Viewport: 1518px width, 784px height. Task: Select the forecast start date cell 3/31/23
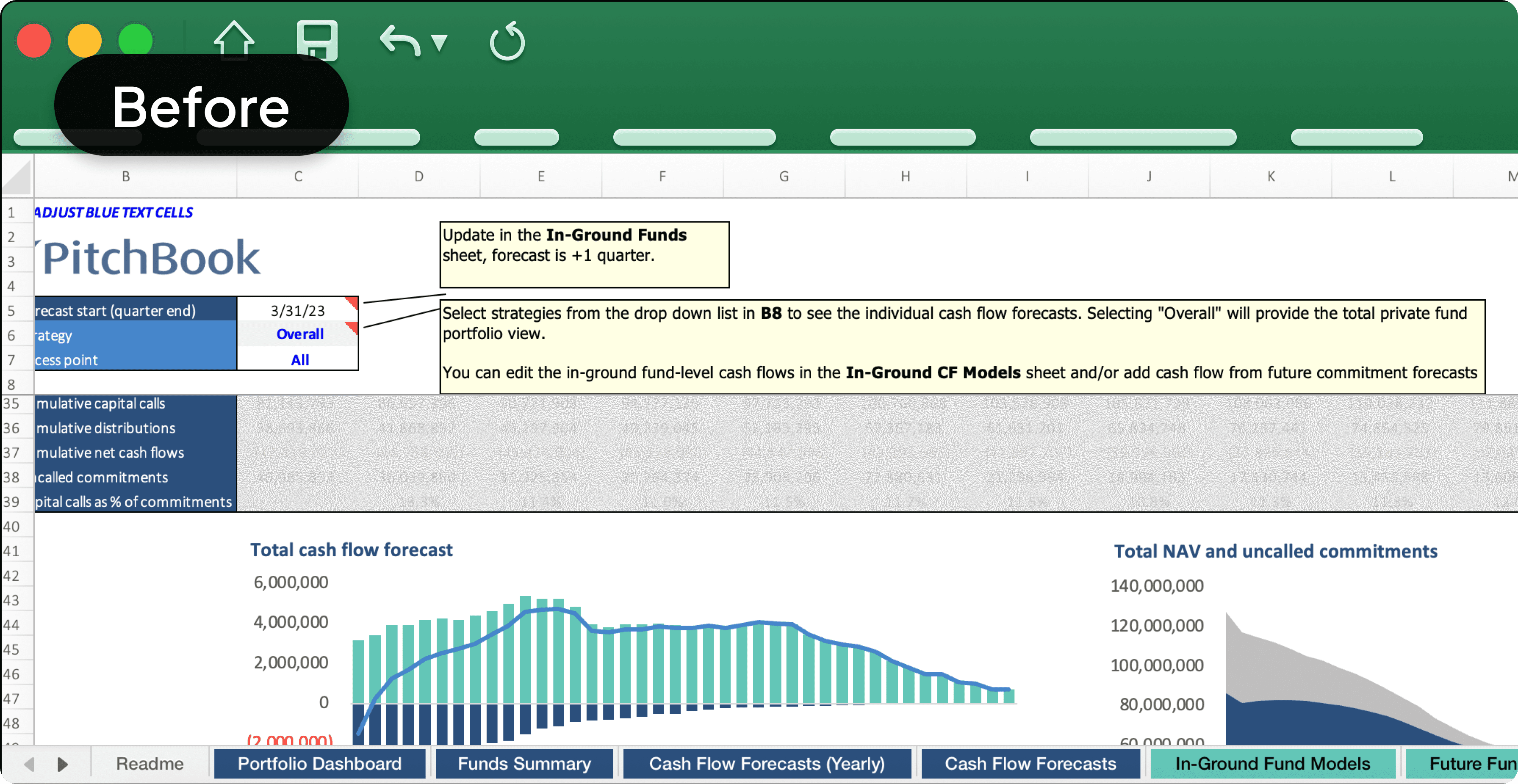(297, 310)
